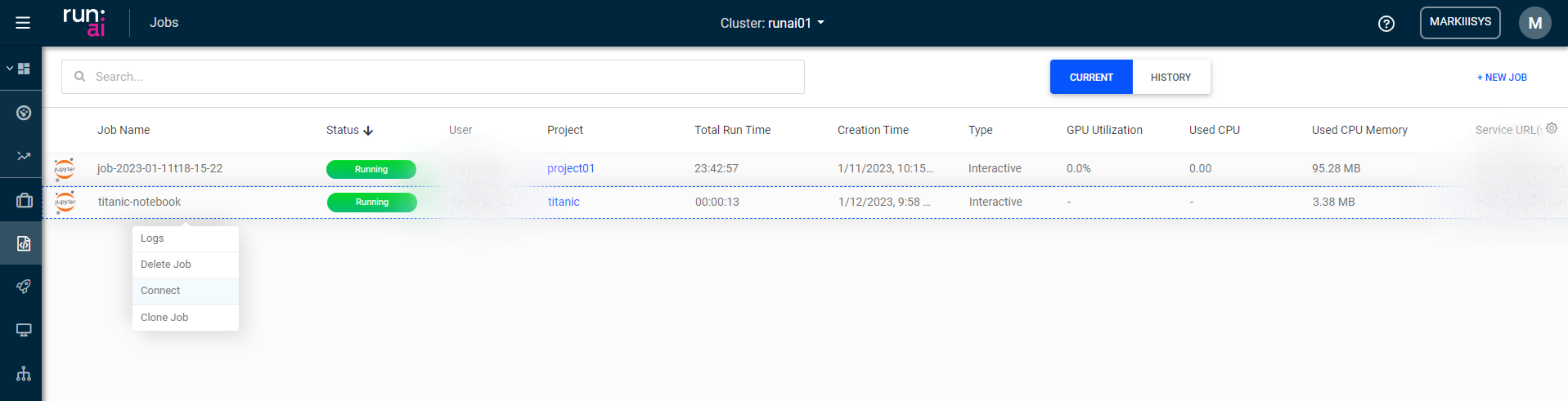Screen dimensions: 1568x401
Task: Sort by the Total Run Time header
Action: coord(732,130)
